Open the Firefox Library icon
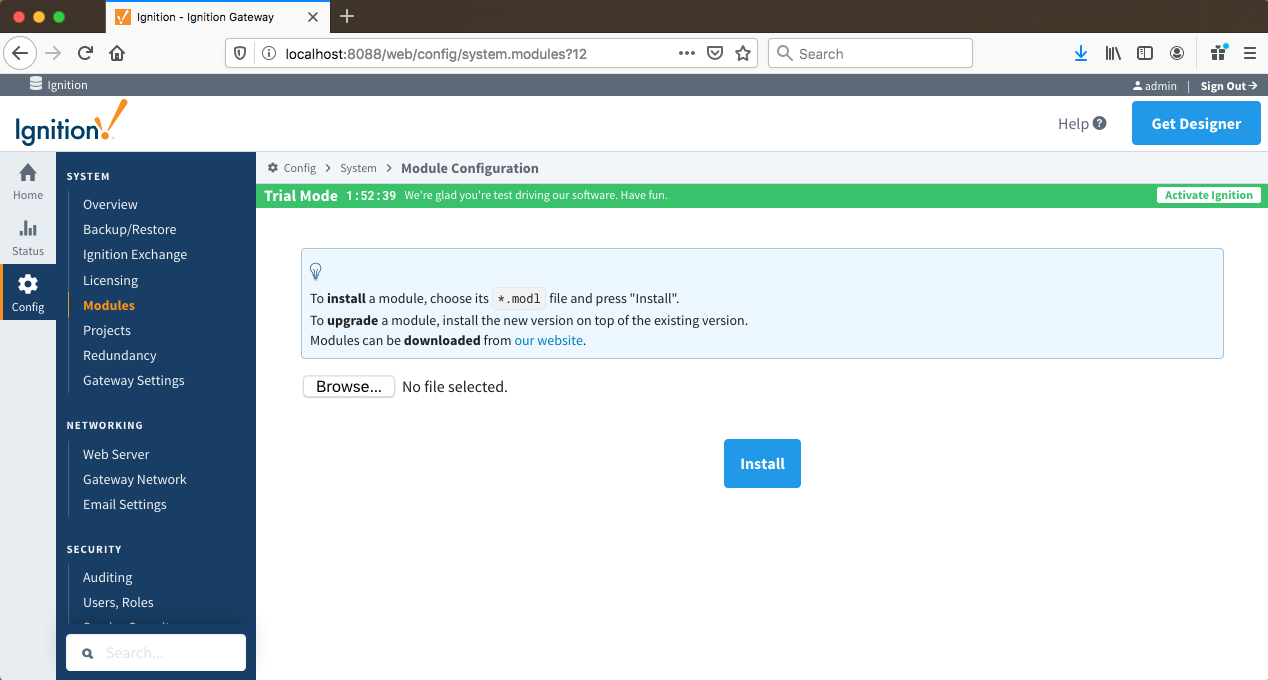 1113,54
